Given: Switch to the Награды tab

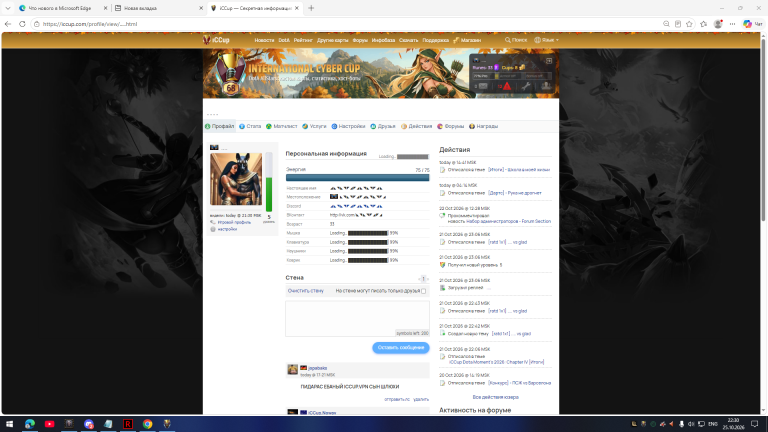Looking at the screenshot, I should point(483,126).
